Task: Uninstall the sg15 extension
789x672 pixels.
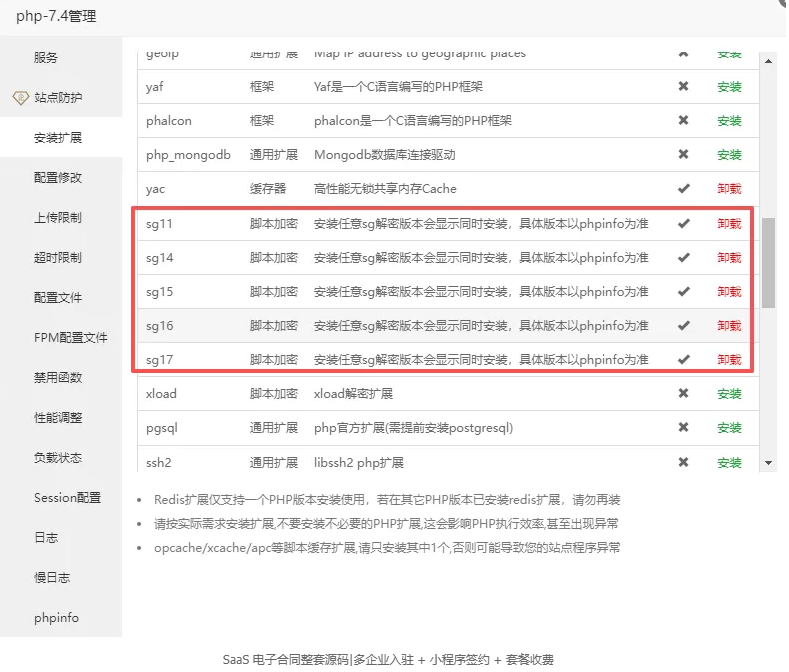Action: [x=729, y=291]
